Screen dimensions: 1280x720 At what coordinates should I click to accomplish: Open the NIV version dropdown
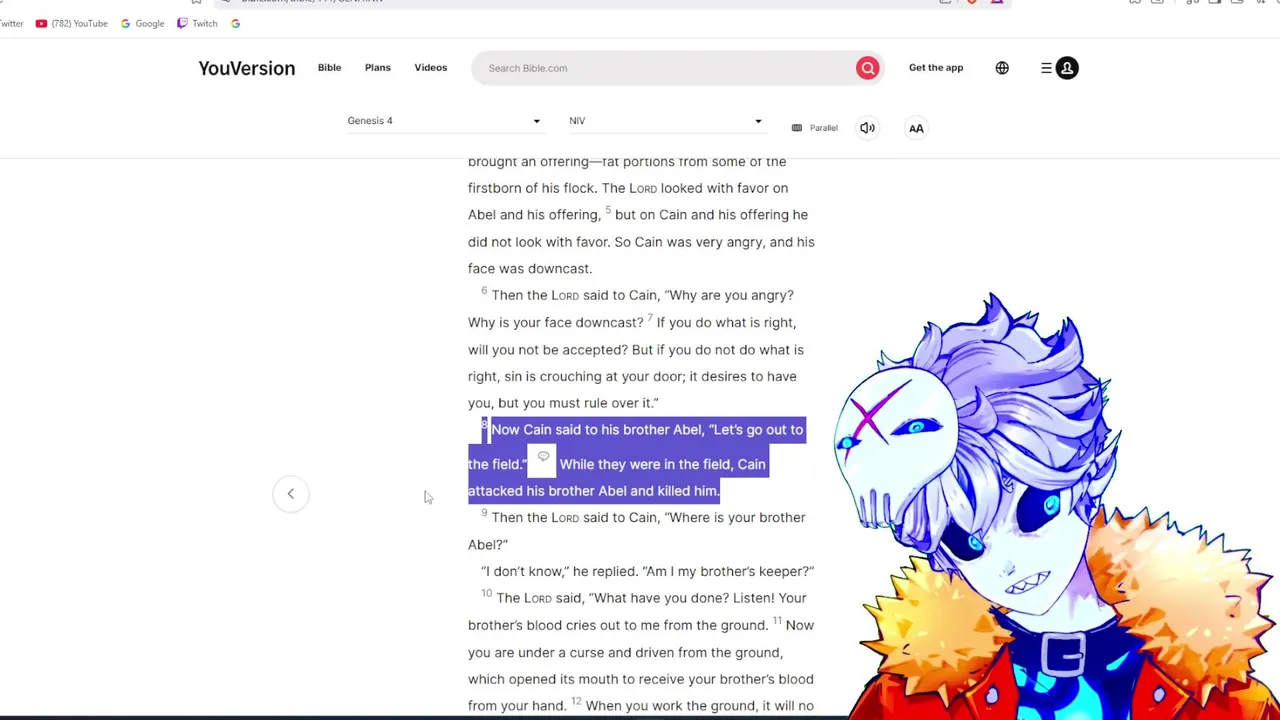tap(666, 121)
